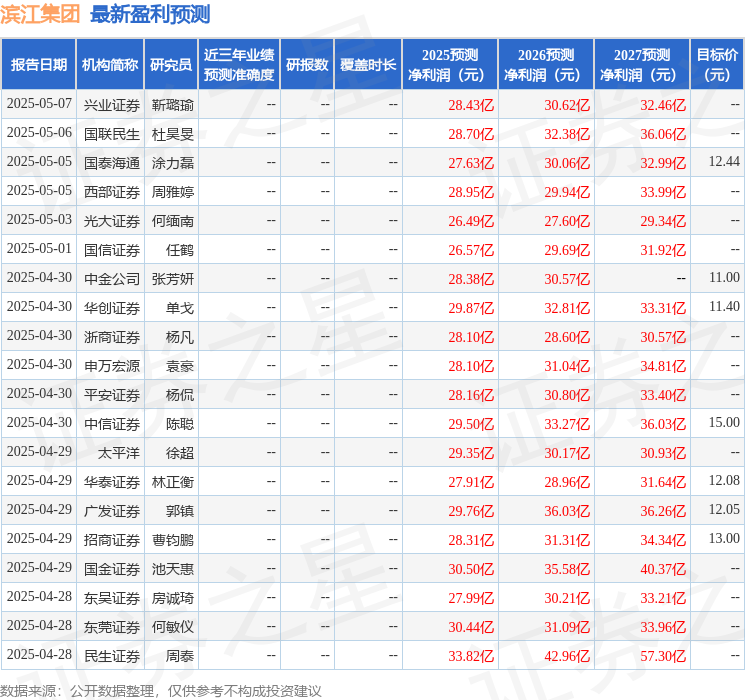Screen dimensions: 745x700
Task: Sort by 报告日期 column header
Action: coord(38,65)
